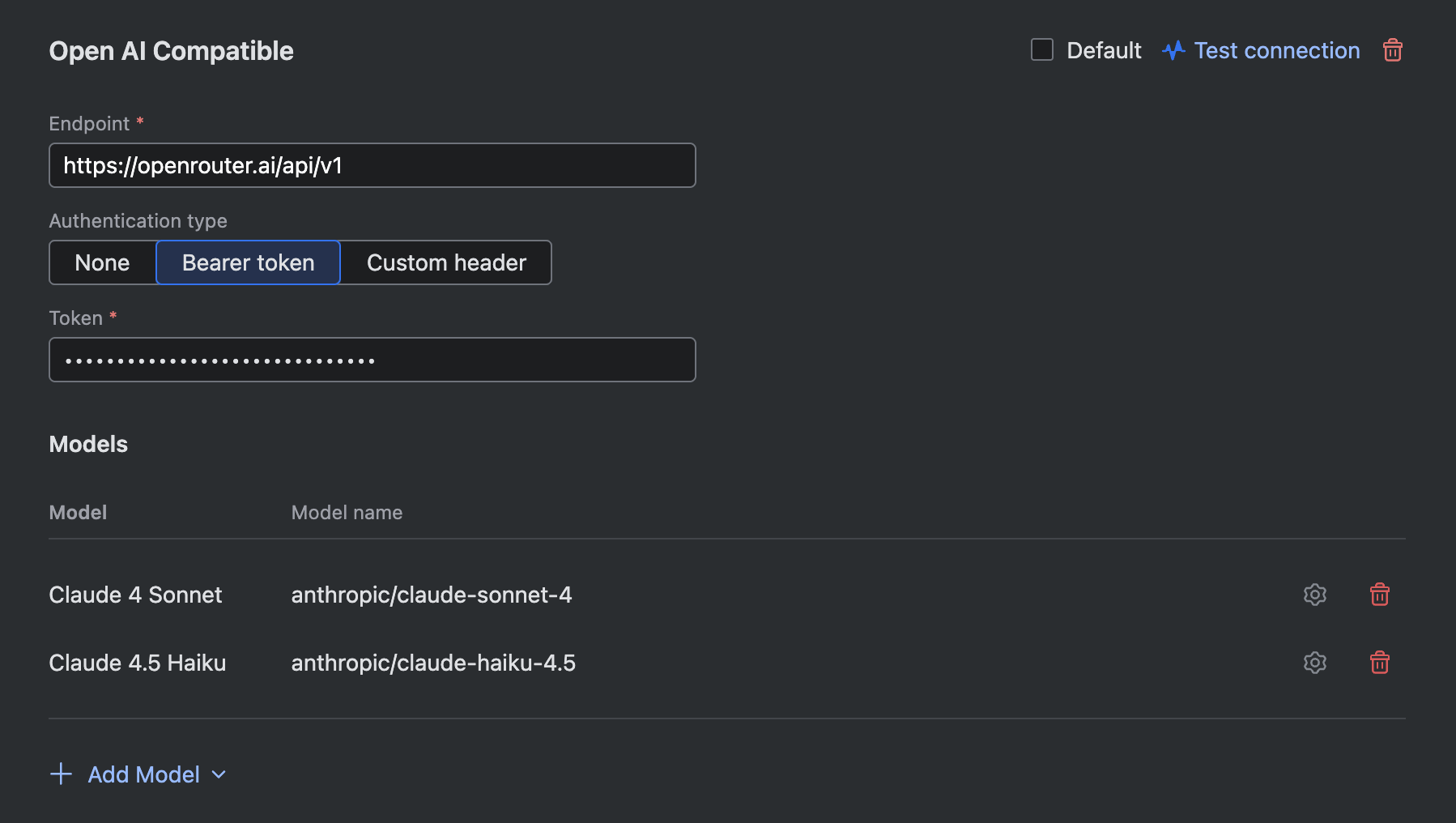1456x823 pixels.
Task: Focus the Endpoint URL field
Action: (373, 165)
